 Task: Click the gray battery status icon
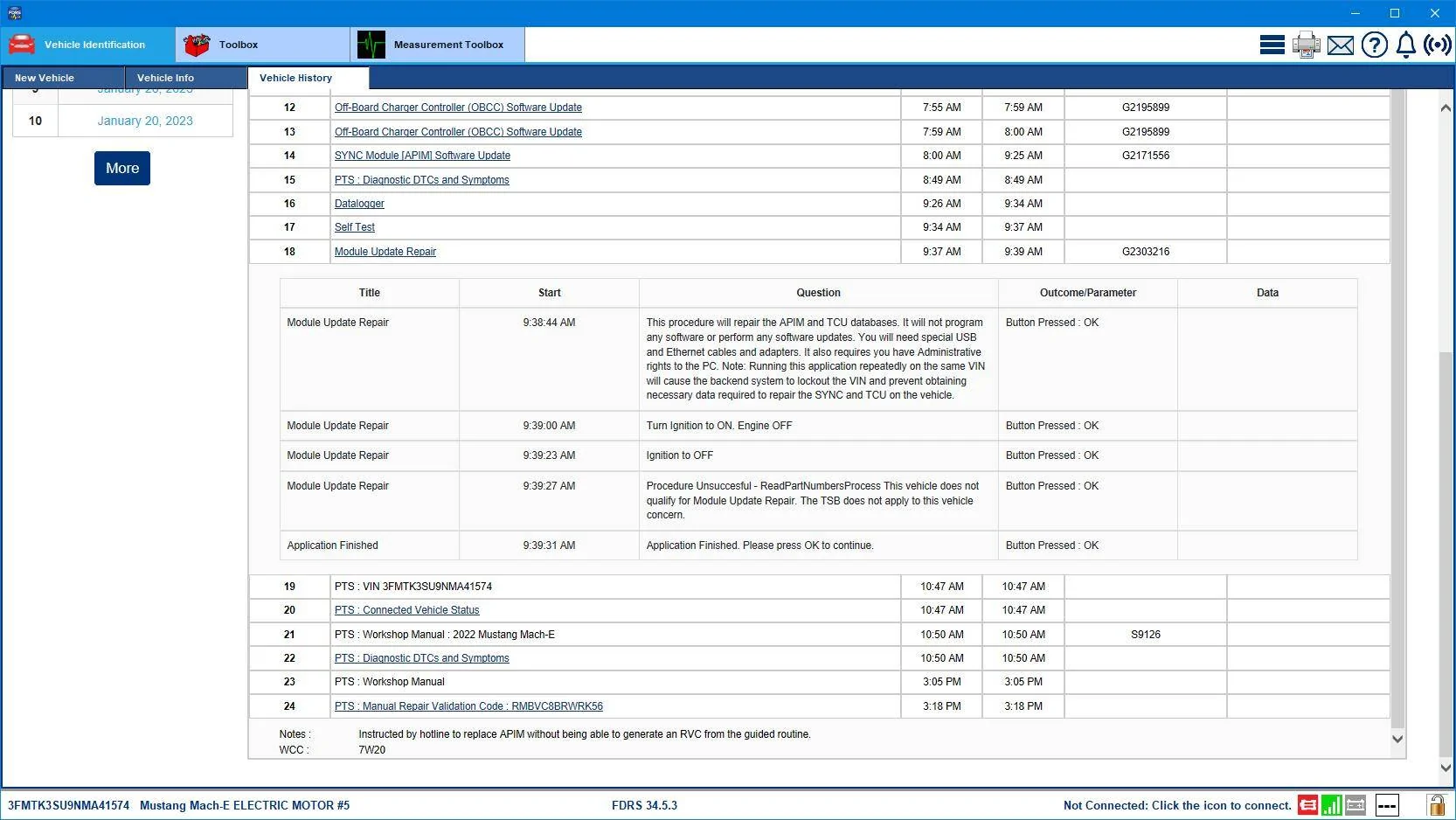coord(1355,805)
